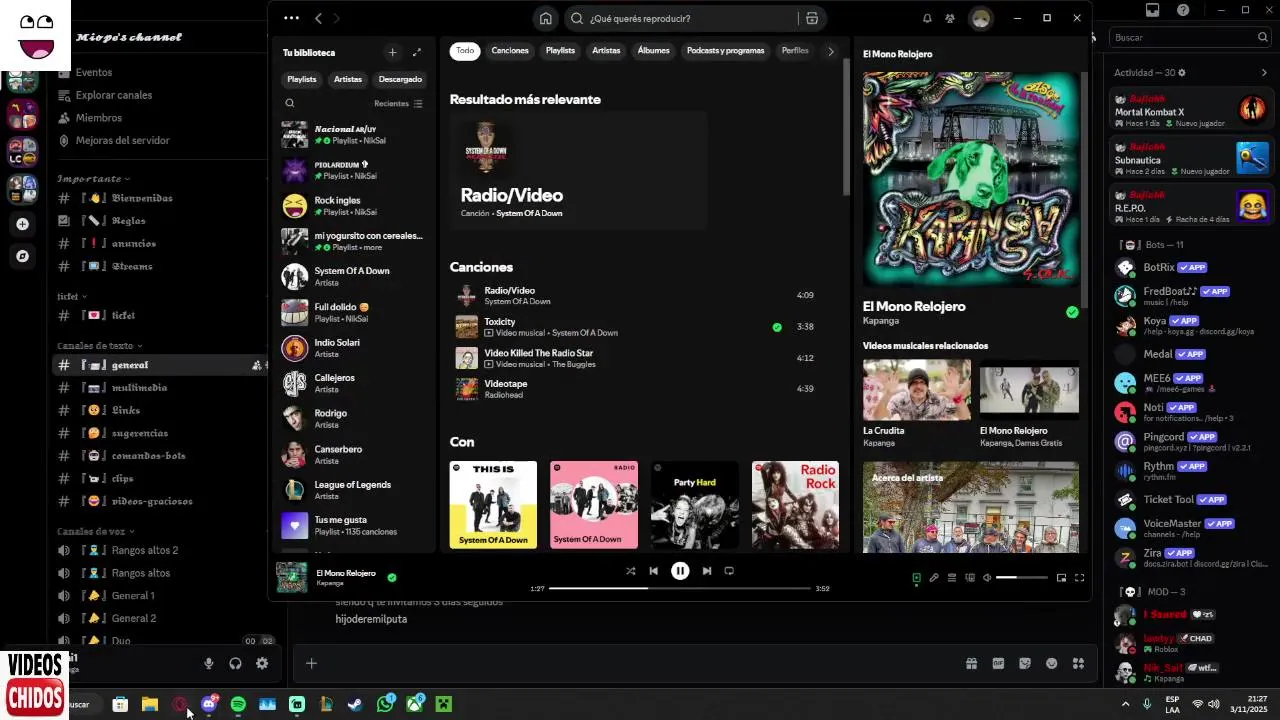Toggle saved checkmark on Toxicity row

pyautogui.click(x=777, y=327)
